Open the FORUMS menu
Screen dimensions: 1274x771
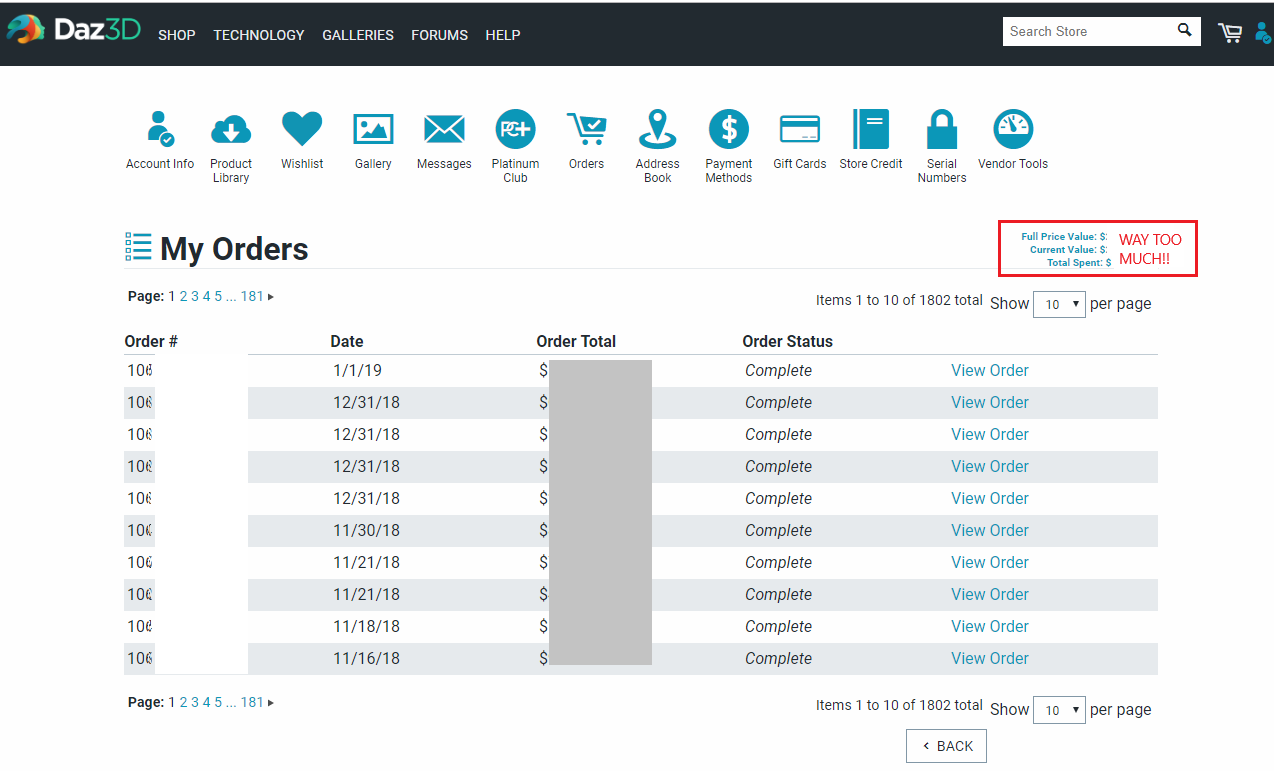[440, 35]
